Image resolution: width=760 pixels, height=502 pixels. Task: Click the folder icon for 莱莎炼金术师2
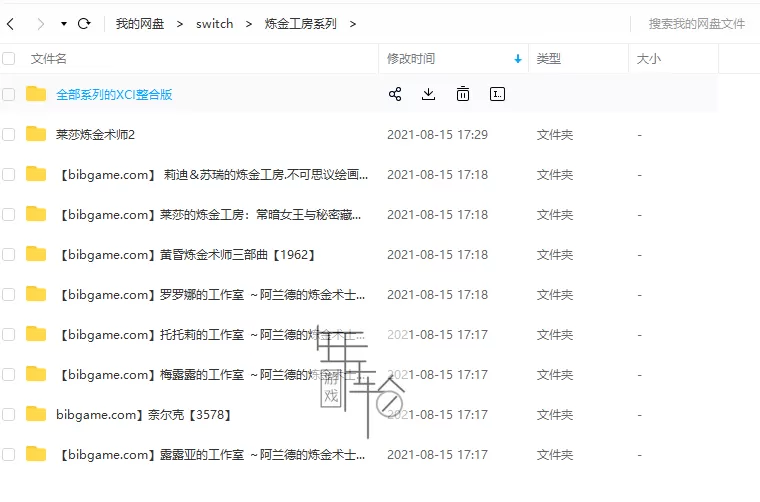(36, 134)
